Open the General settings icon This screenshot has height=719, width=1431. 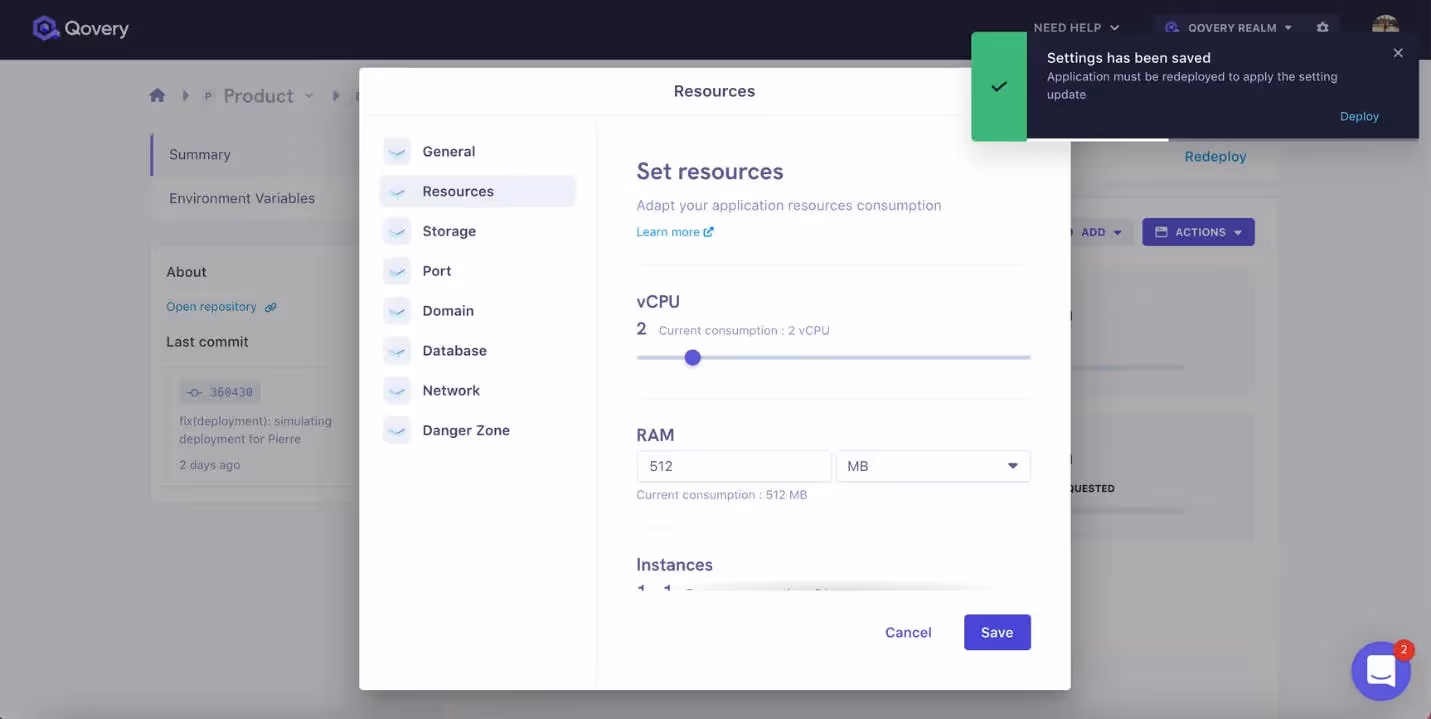pos(397,152)
